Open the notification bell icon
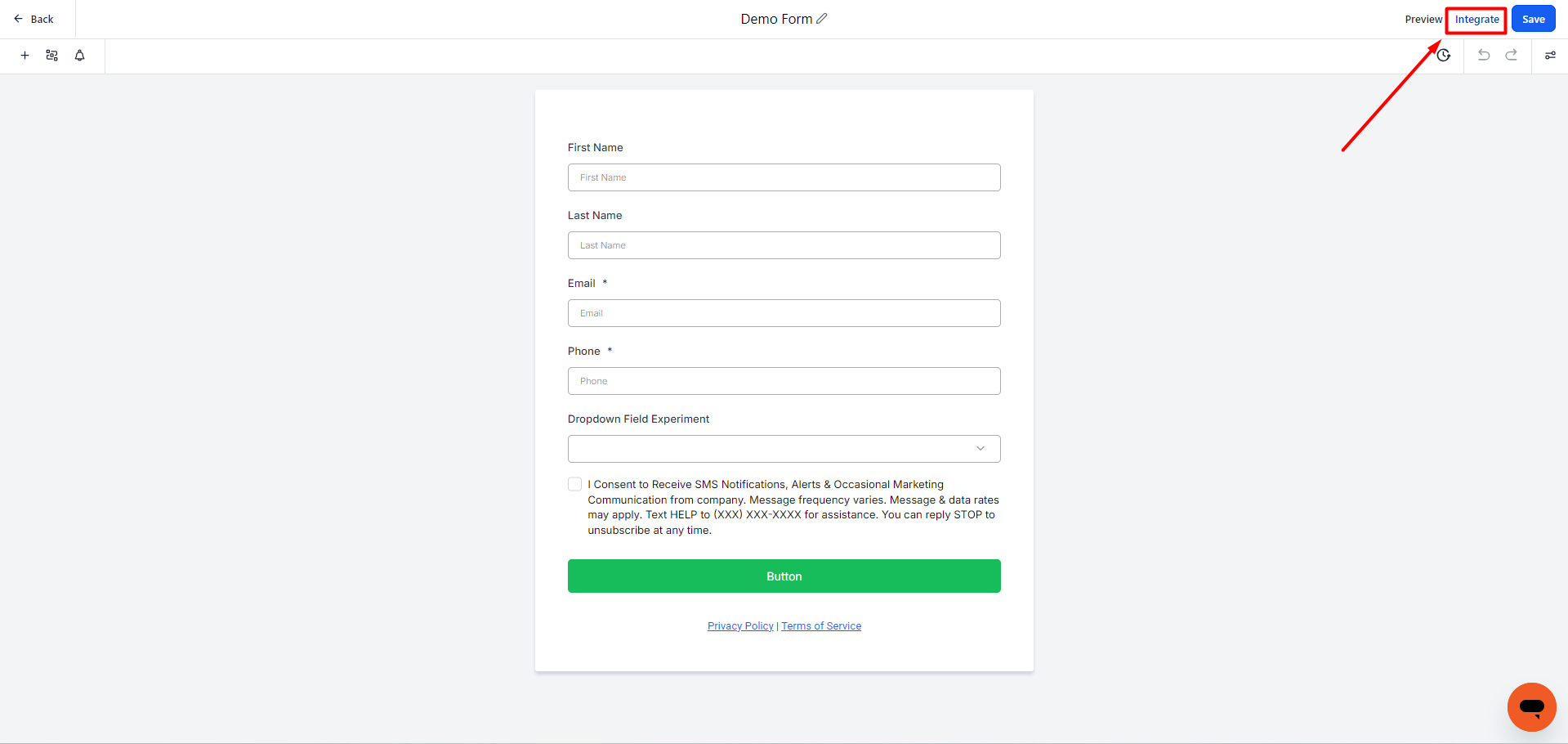1568x744 pixels. [79, 56]
